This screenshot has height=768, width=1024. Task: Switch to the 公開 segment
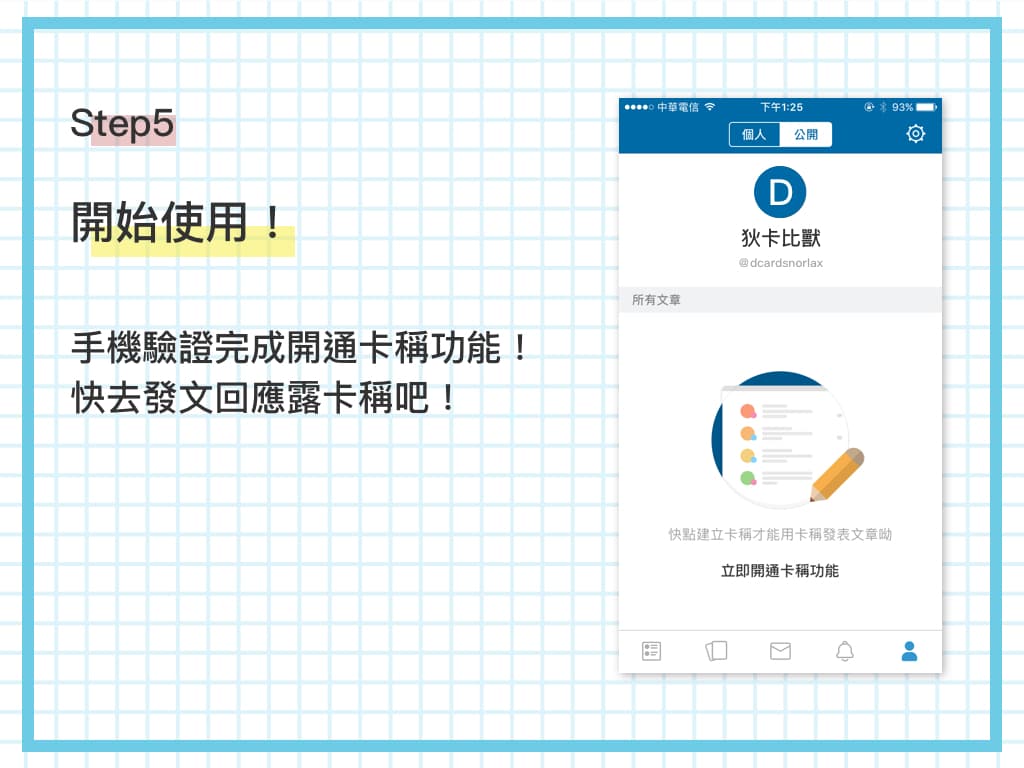pyautogui.click(x=806, y=135)
